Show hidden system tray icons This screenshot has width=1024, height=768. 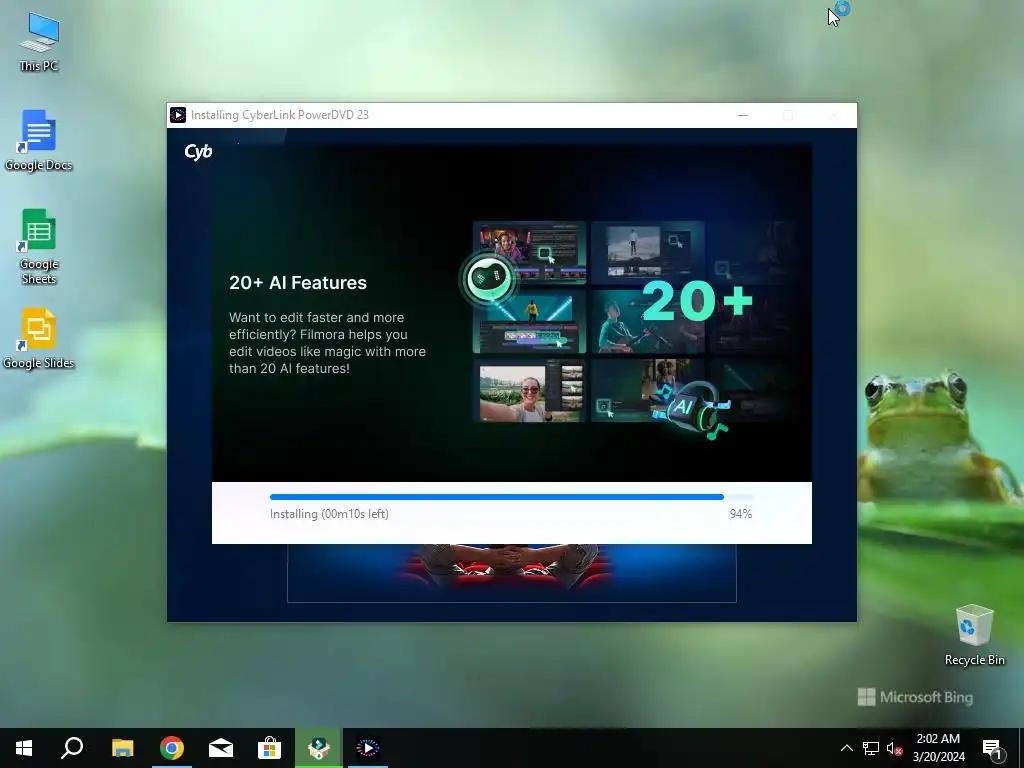pyautogui.click(x=846, y=748)
